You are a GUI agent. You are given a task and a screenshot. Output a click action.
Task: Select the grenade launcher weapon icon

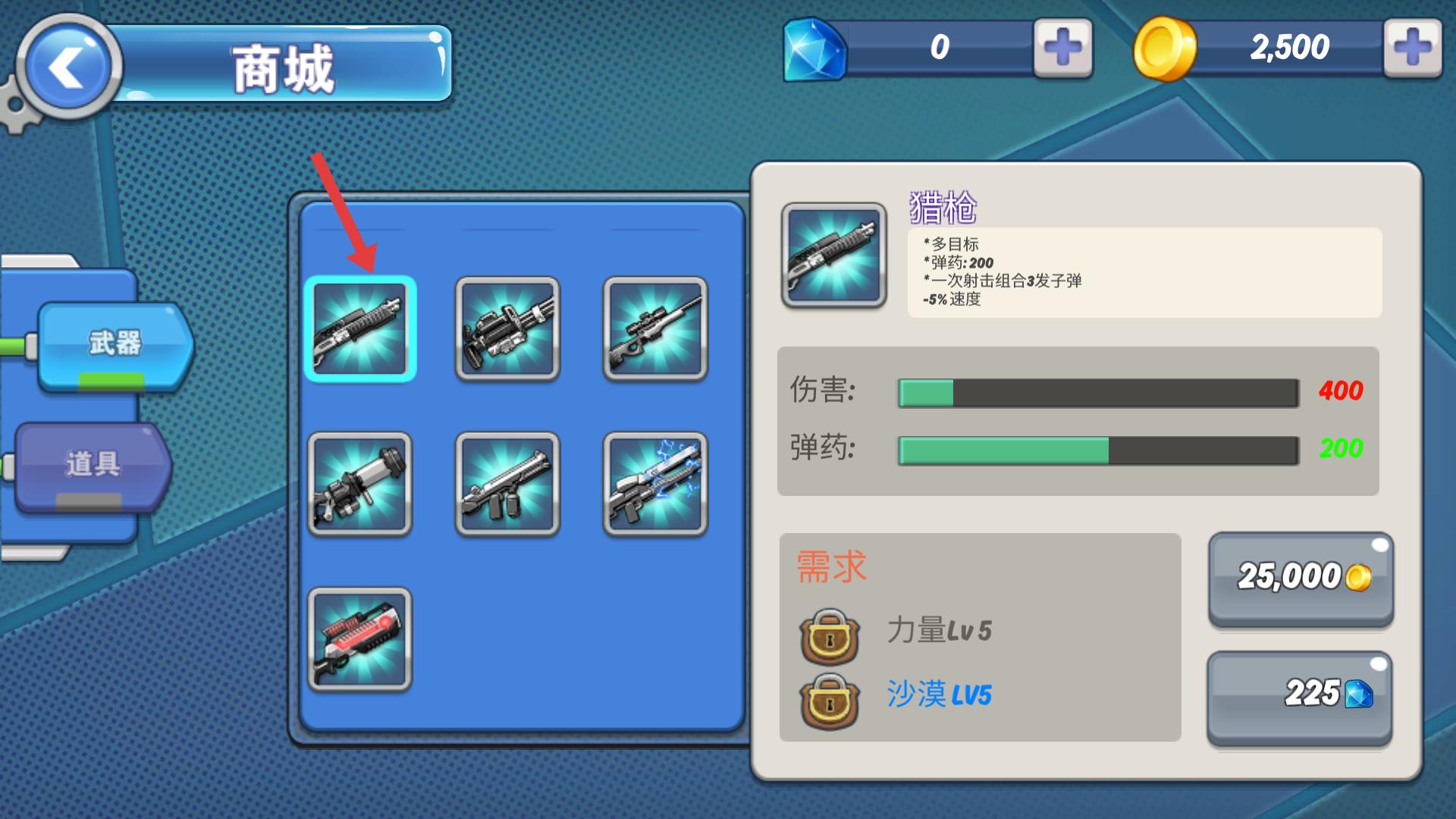pyautogui.click(x=360, y=484)
